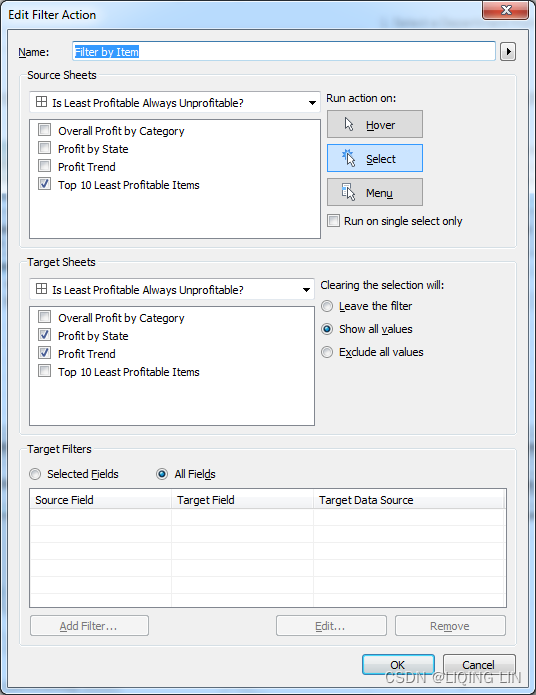Click the Name input field
This screenshot has height=695, width=536.
click(284, 51)
